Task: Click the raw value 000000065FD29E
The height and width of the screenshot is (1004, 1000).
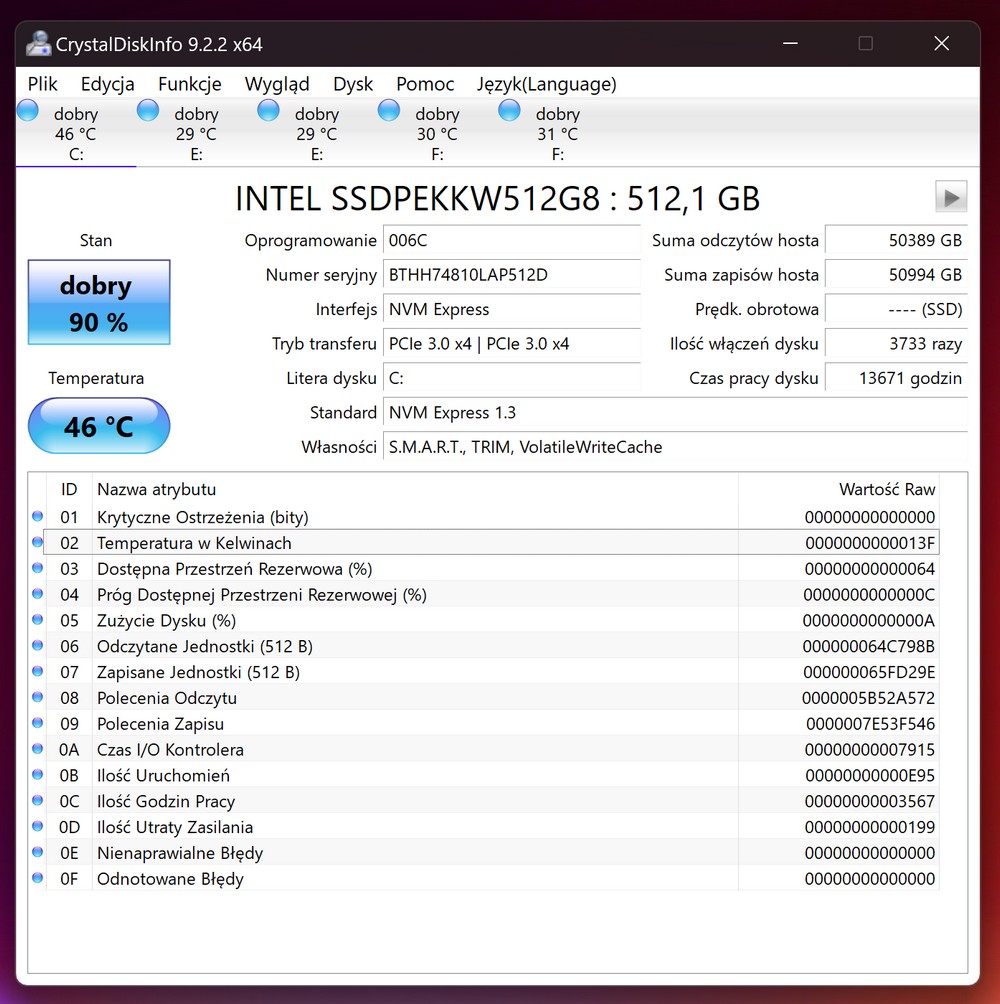Action: coord(869,672)
